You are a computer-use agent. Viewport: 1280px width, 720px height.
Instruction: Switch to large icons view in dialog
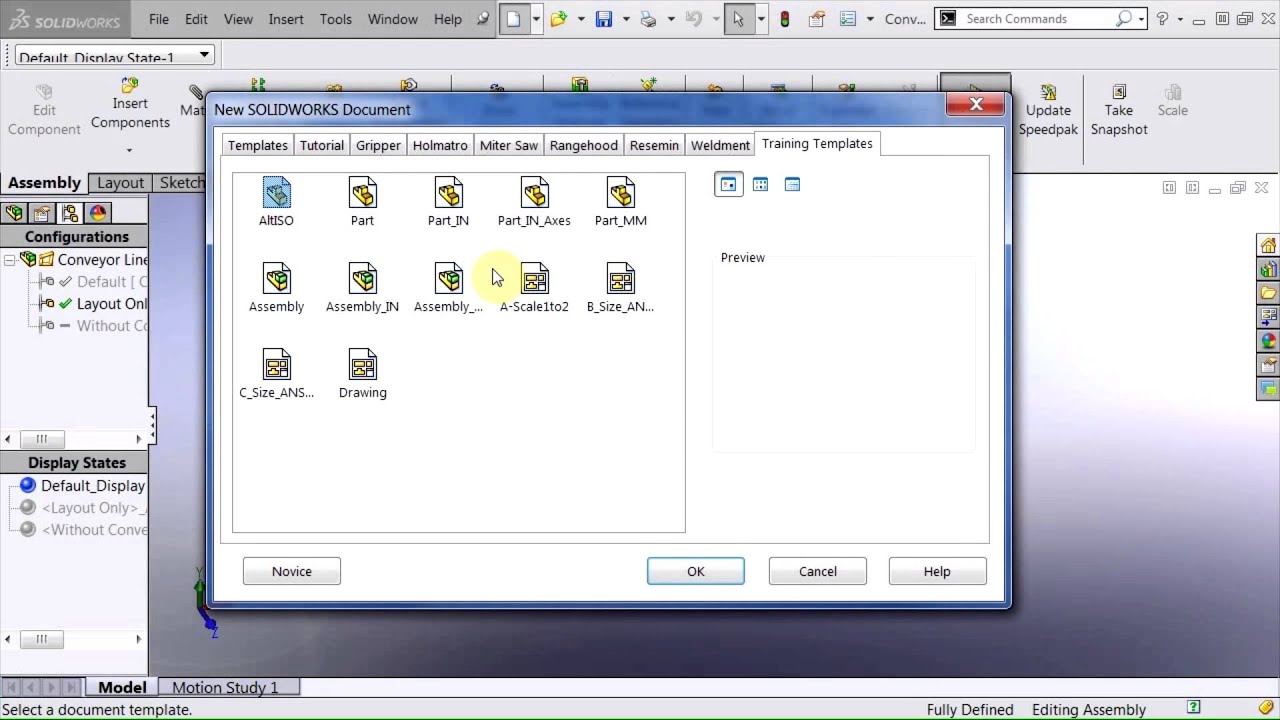pyautogui.click(x=728, y=184)
